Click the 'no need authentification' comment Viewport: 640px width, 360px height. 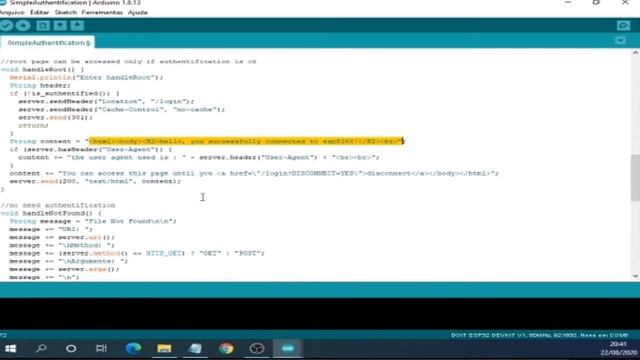tap(58, 205)
